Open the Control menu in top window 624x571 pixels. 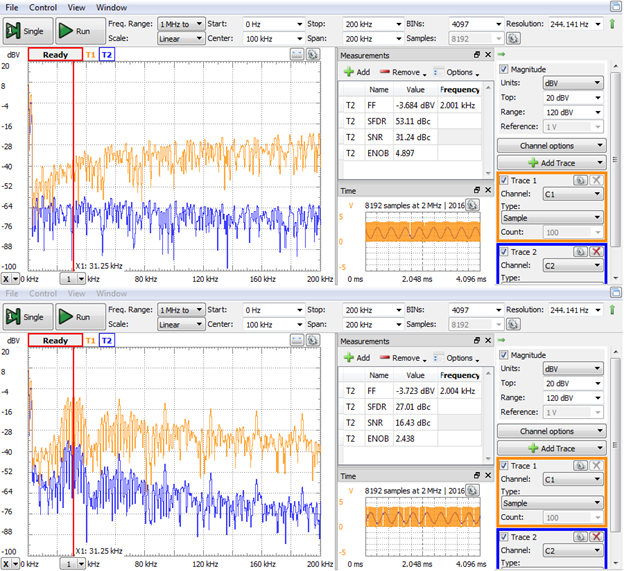[x=43, y=8]
